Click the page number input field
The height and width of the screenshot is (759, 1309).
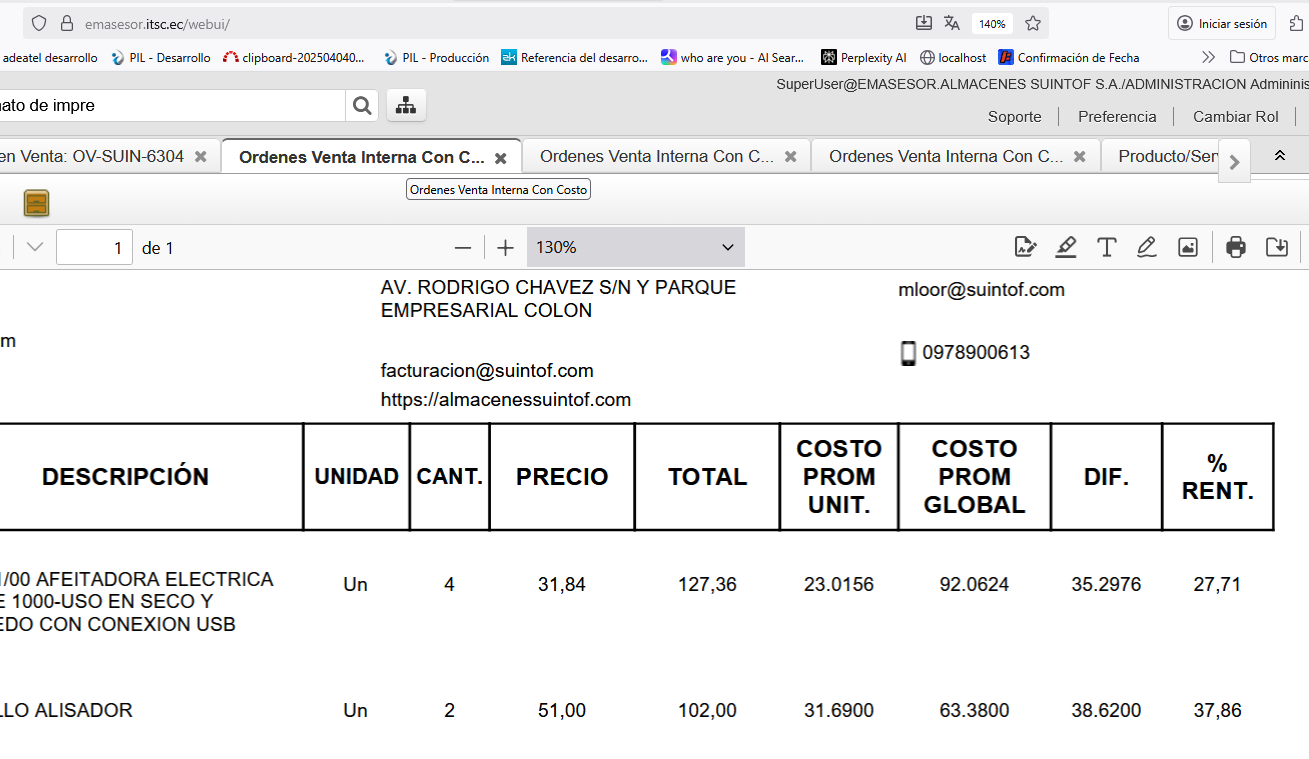pos(94,248)
